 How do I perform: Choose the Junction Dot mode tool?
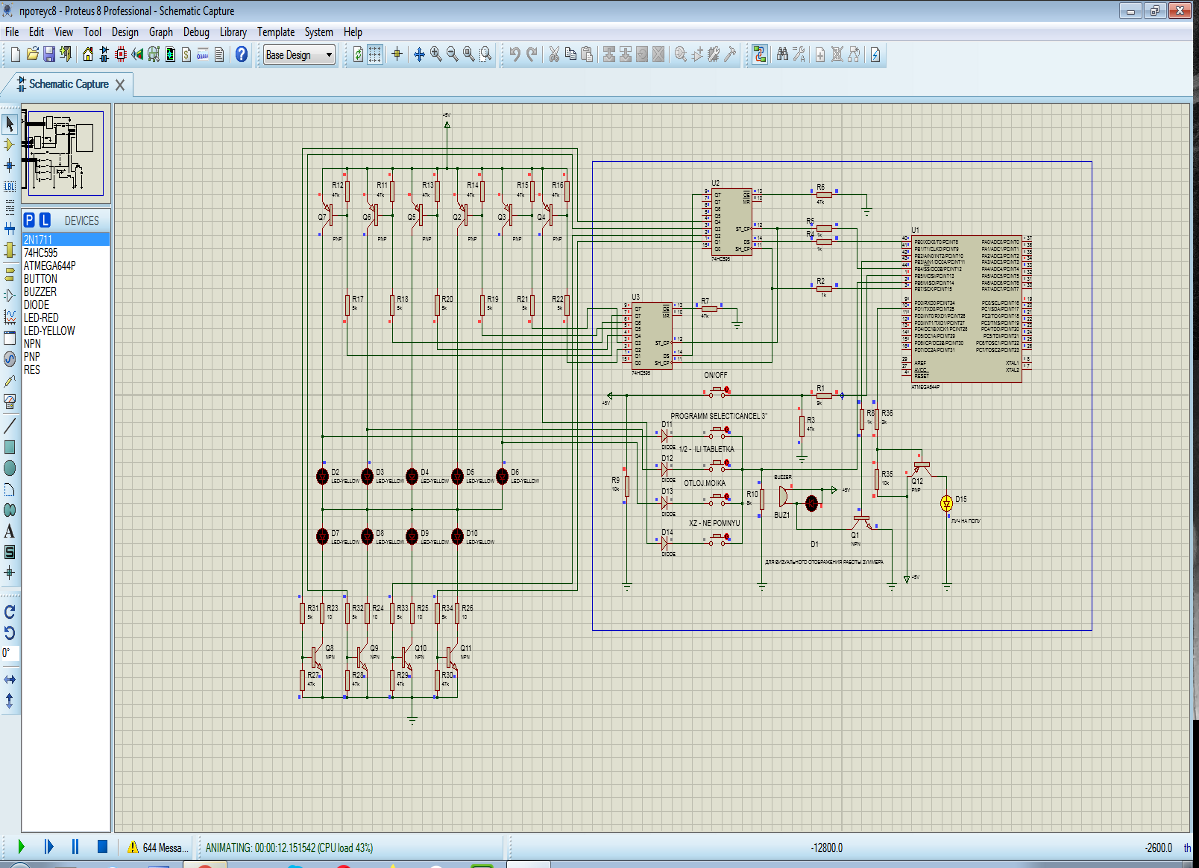tap(10, 165)
